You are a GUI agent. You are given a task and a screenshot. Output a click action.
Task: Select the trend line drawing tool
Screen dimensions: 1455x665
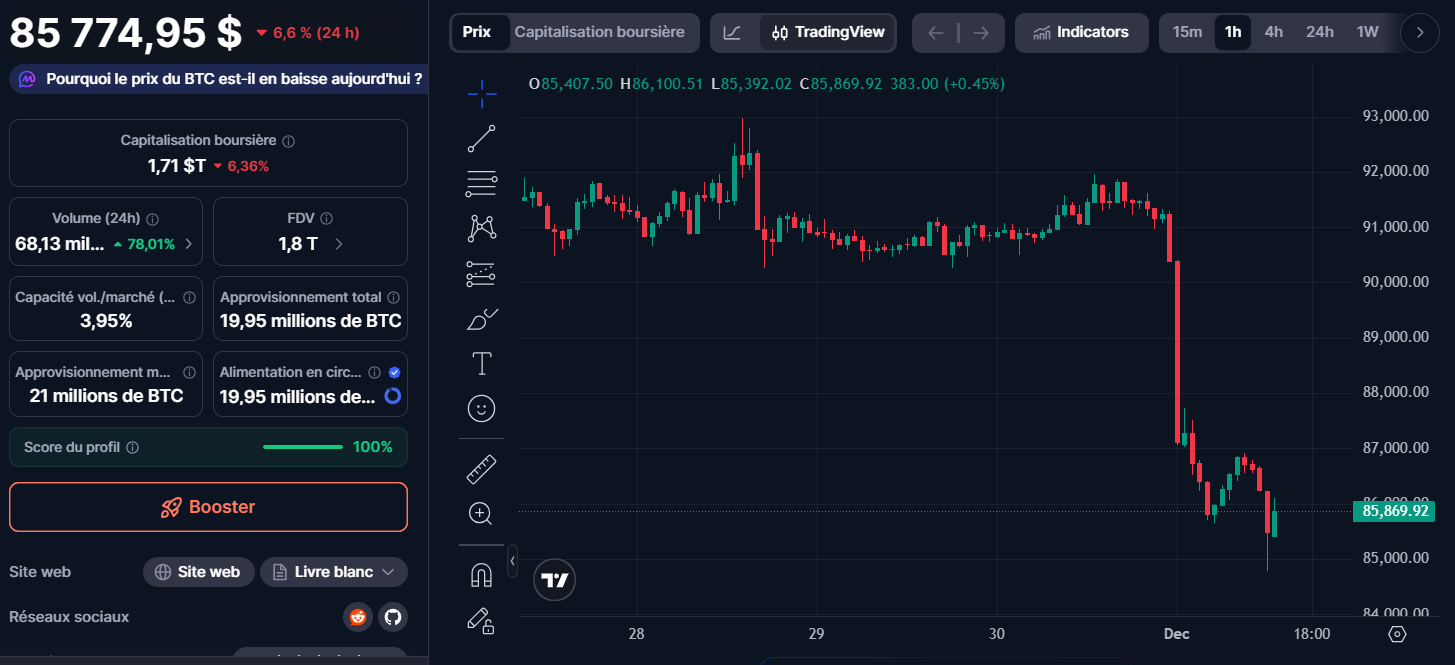tap(481, 138)
